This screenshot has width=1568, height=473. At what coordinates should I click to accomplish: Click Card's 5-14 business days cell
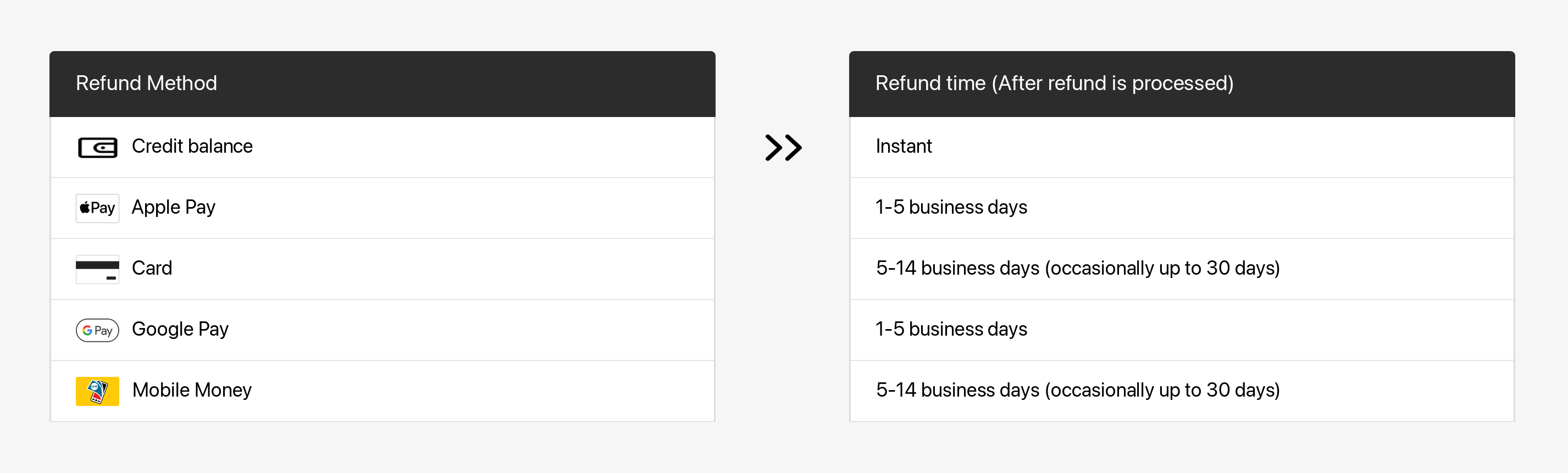[x=1182, y=269]
